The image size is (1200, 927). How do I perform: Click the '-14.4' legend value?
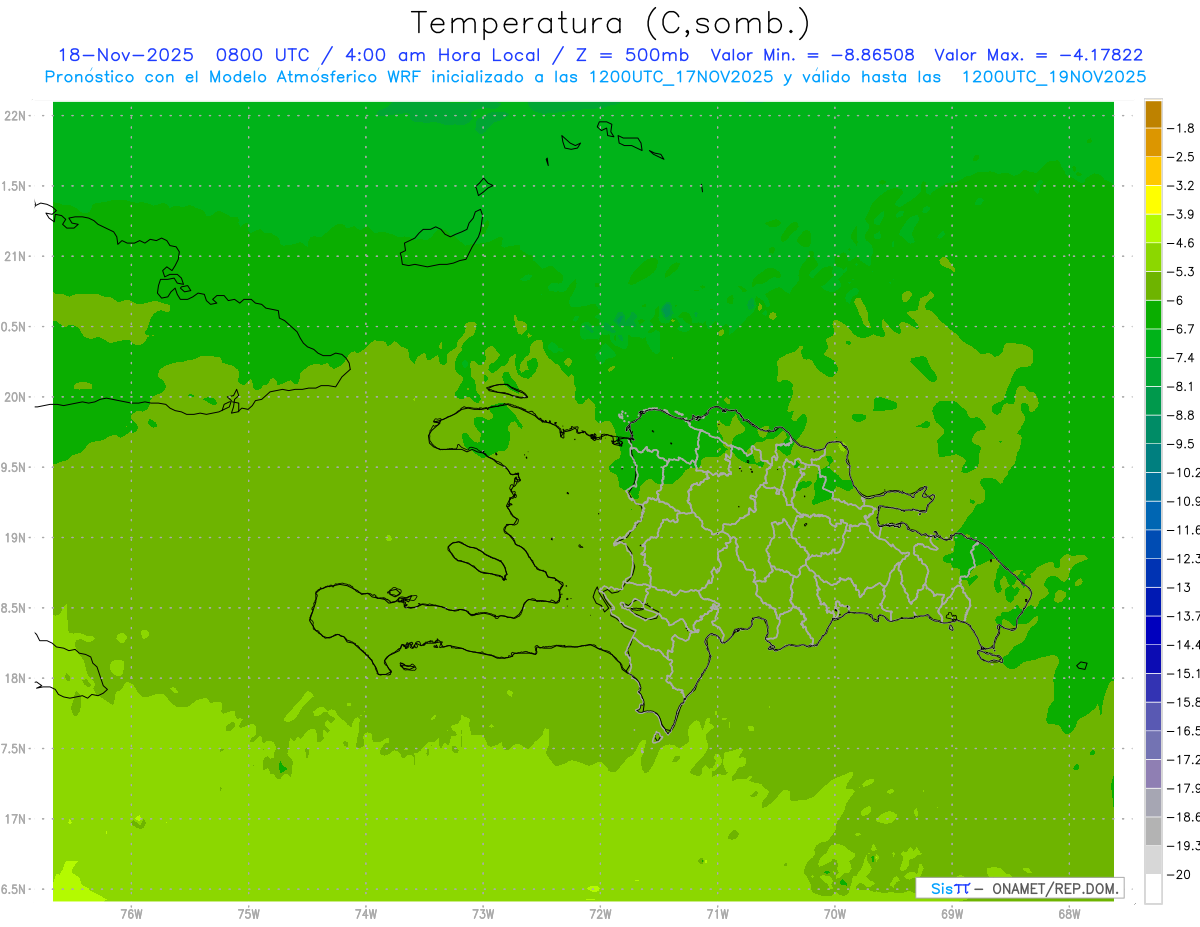[1184, 645]
